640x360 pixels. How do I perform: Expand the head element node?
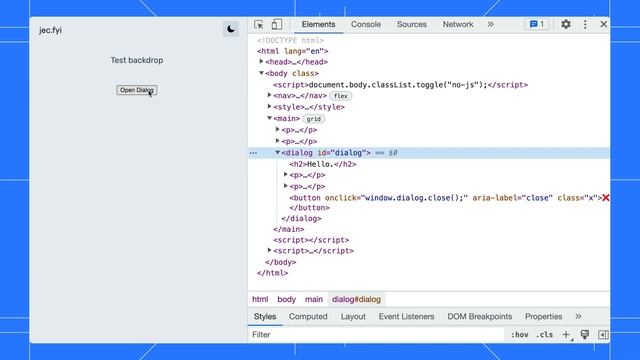261,62
